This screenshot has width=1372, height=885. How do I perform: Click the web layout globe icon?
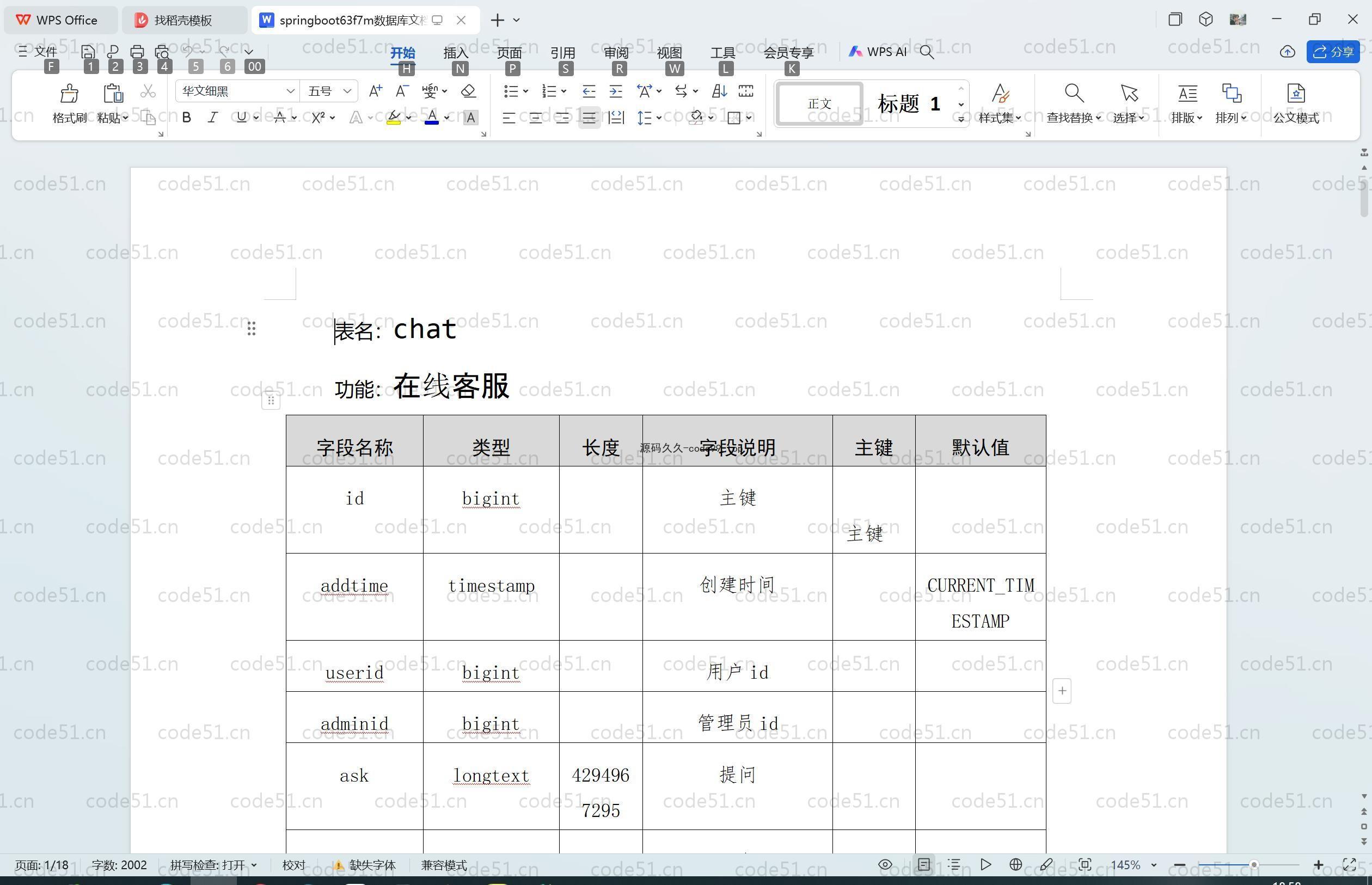(x=1015, y=864)
